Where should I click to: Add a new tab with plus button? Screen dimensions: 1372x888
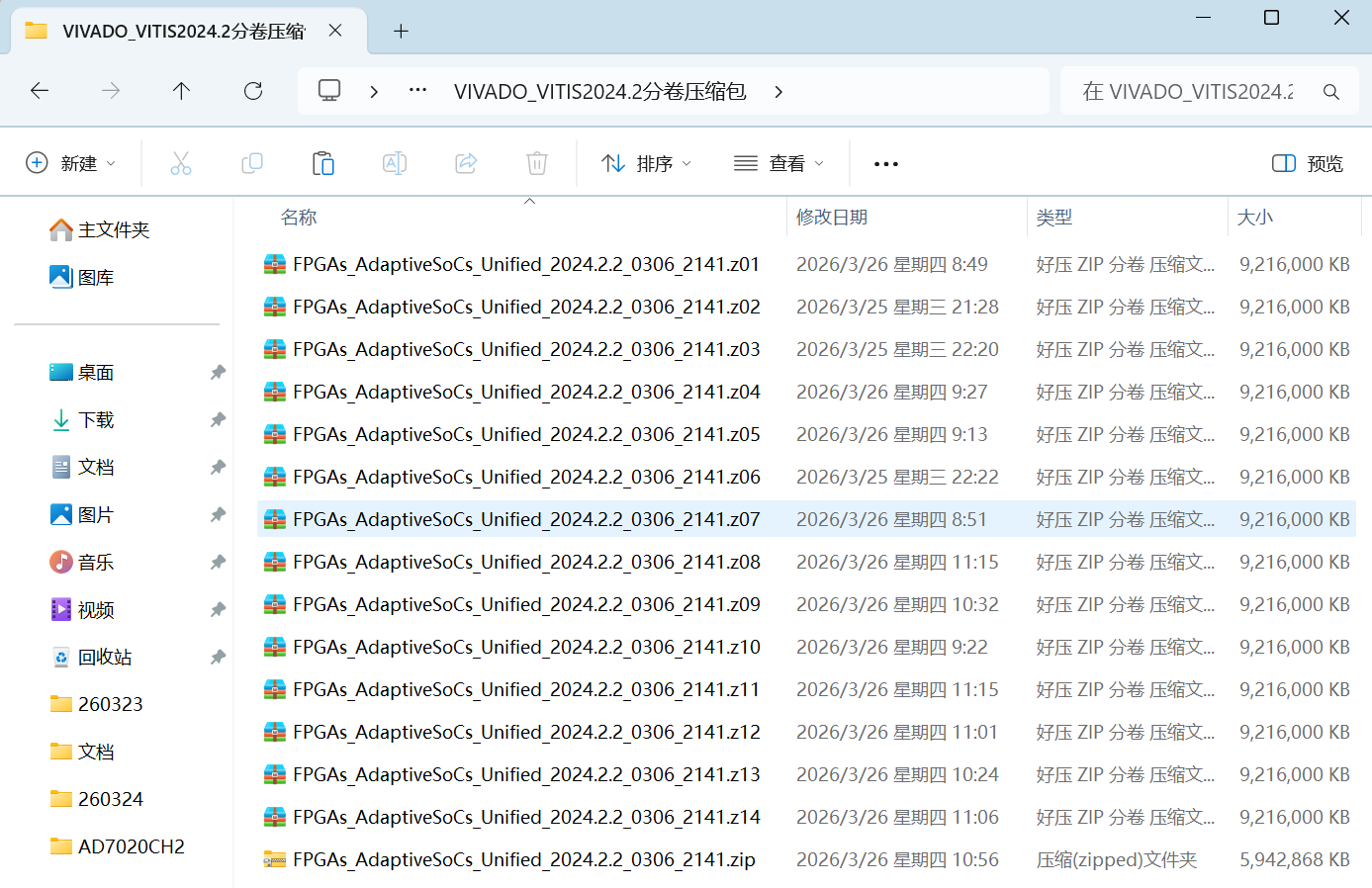tap(401, 32)
